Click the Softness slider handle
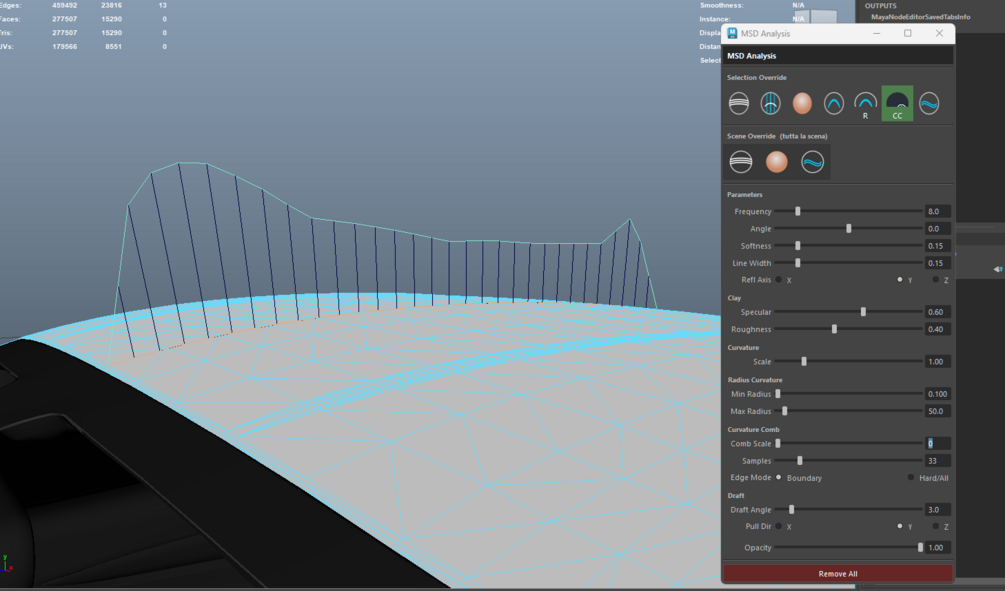1005x591 pixels. pyautogui.click(x=797, y=246)
